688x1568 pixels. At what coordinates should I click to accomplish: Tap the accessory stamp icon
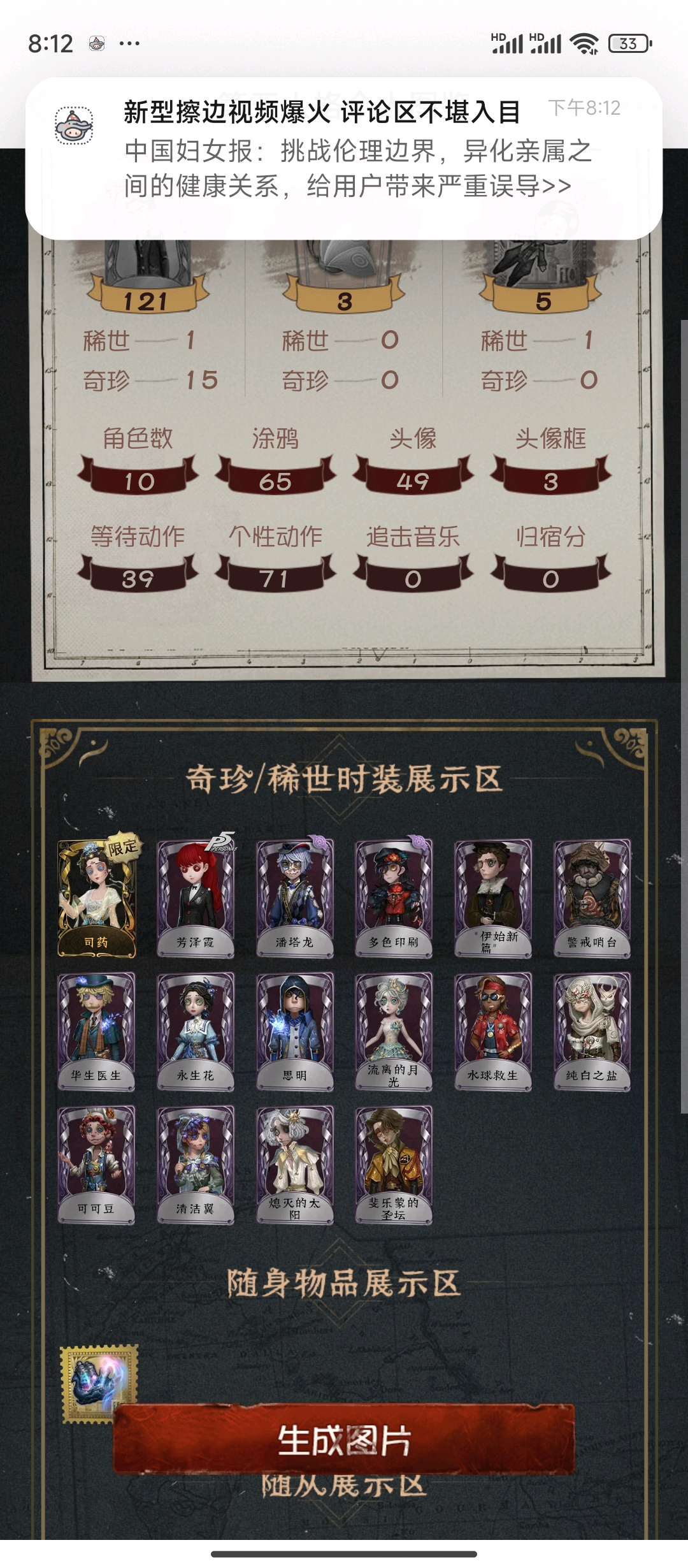tap(99, 1383)
